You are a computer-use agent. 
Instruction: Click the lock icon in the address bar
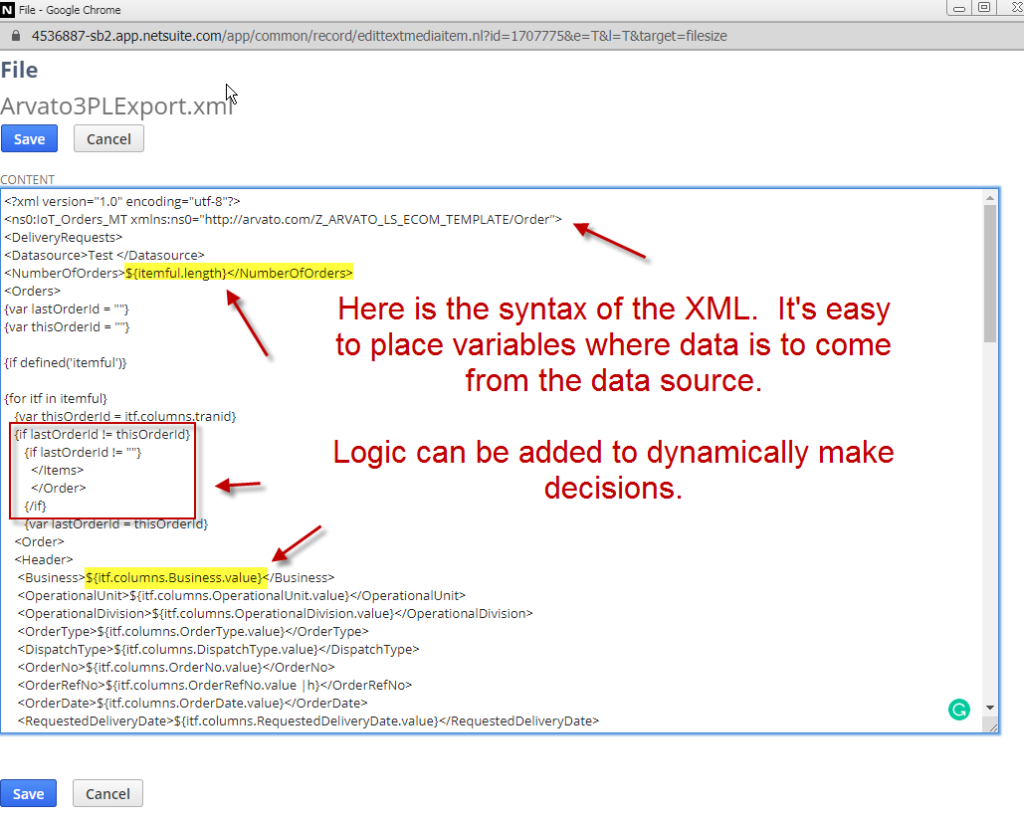[x=16, y=36]
